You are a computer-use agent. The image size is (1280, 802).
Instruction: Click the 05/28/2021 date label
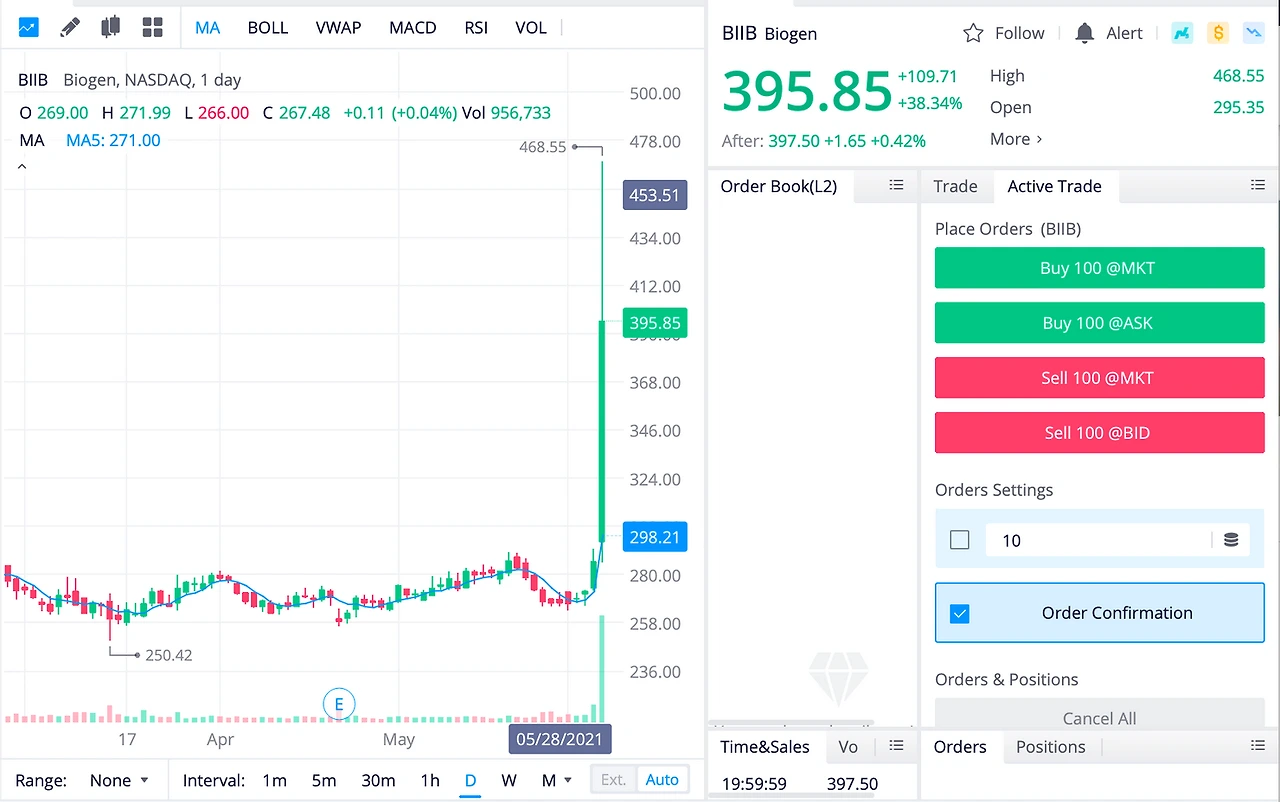click(x=560, y=740)
